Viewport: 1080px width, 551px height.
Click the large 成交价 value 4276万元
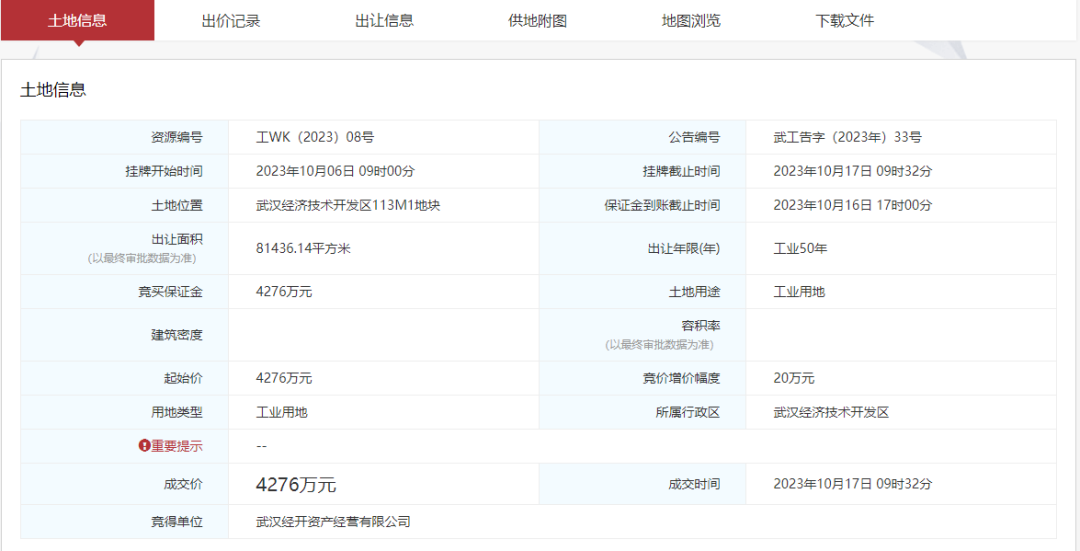tap(296, 485)
